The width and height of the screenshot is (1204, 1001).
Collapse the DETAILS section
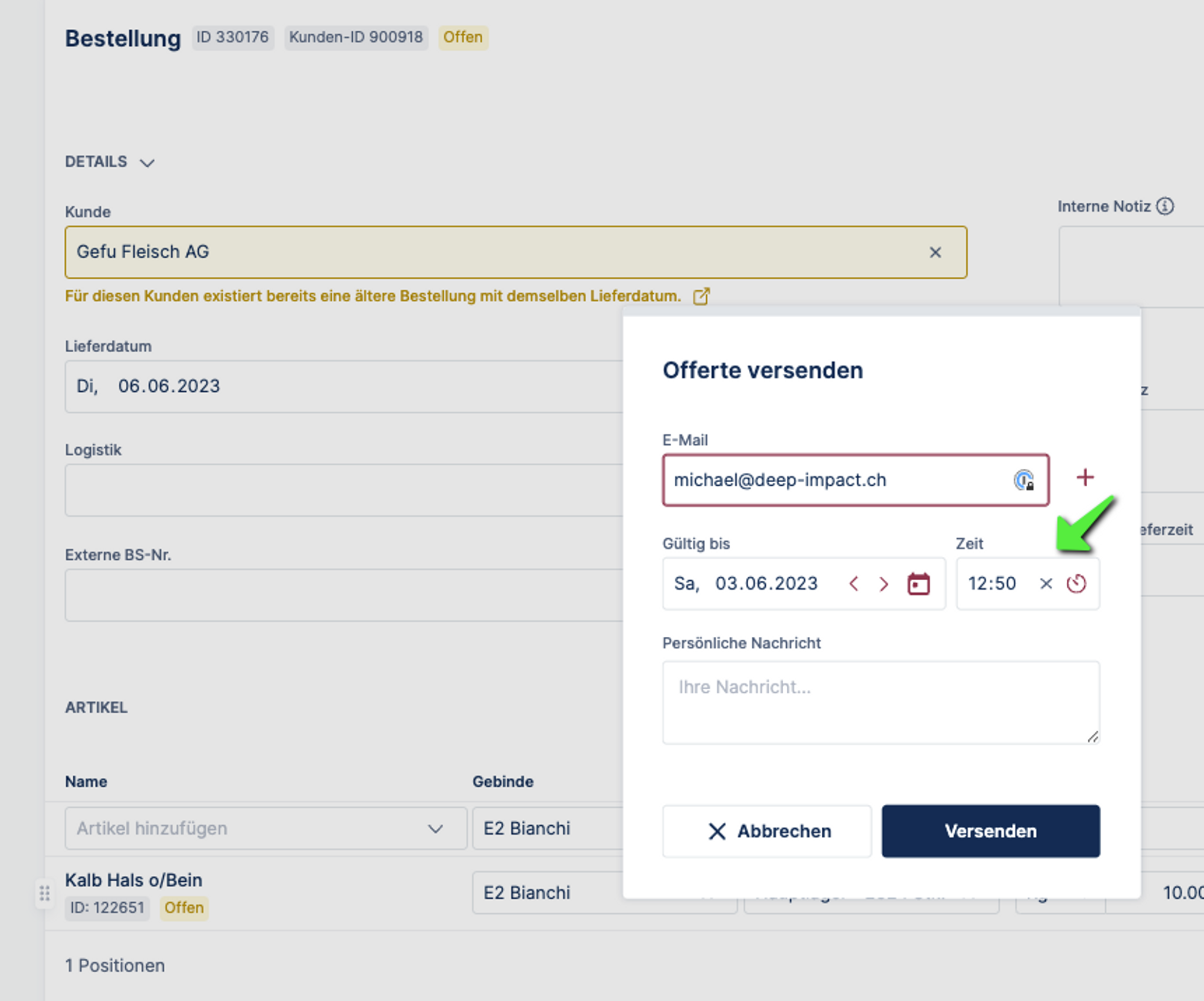[147, 163]
